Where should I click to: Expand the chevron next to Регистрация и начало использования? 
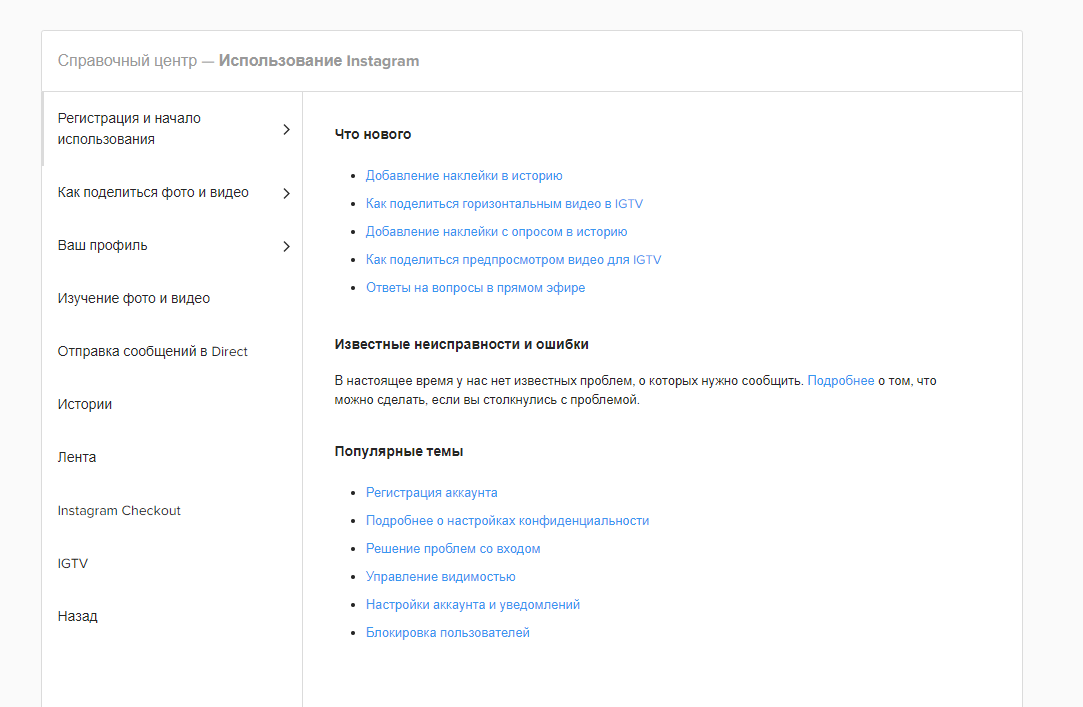point(286,129)
